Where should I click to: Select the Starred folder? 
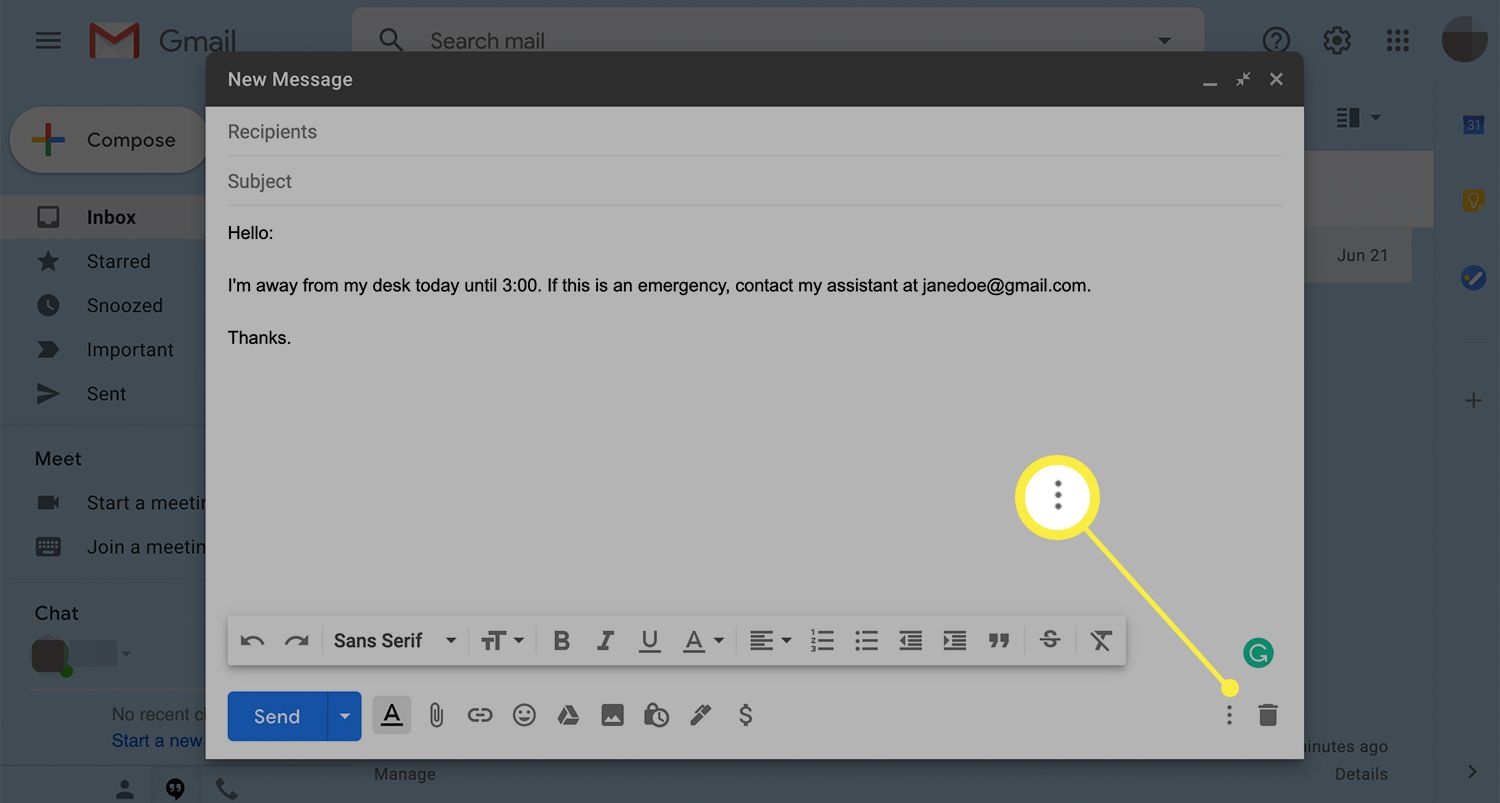(103, 262)
